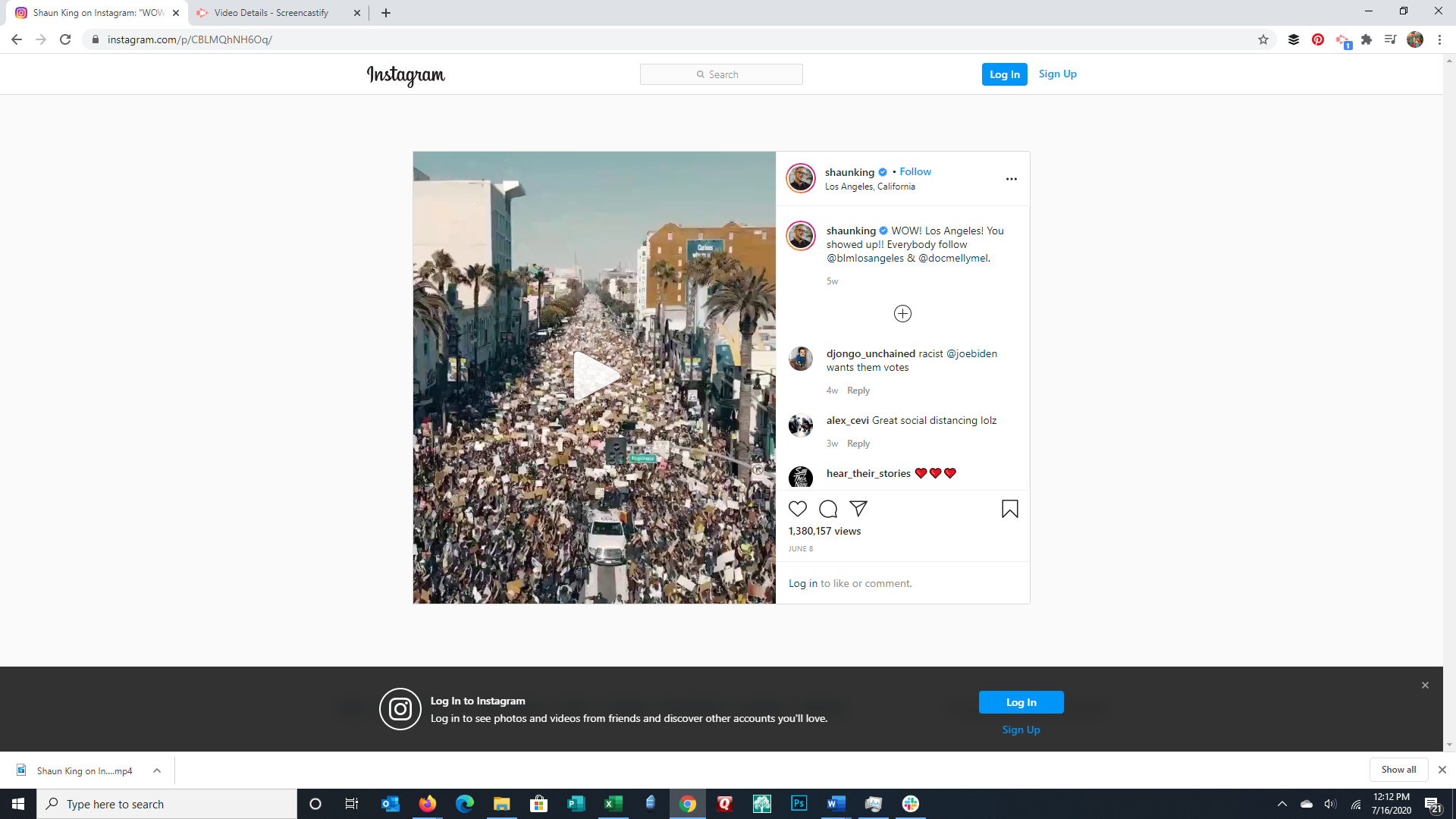Viewport: 1456px width, 819px height.
Task: Reply to alex_cevi comment
Action: pos(858,444)
